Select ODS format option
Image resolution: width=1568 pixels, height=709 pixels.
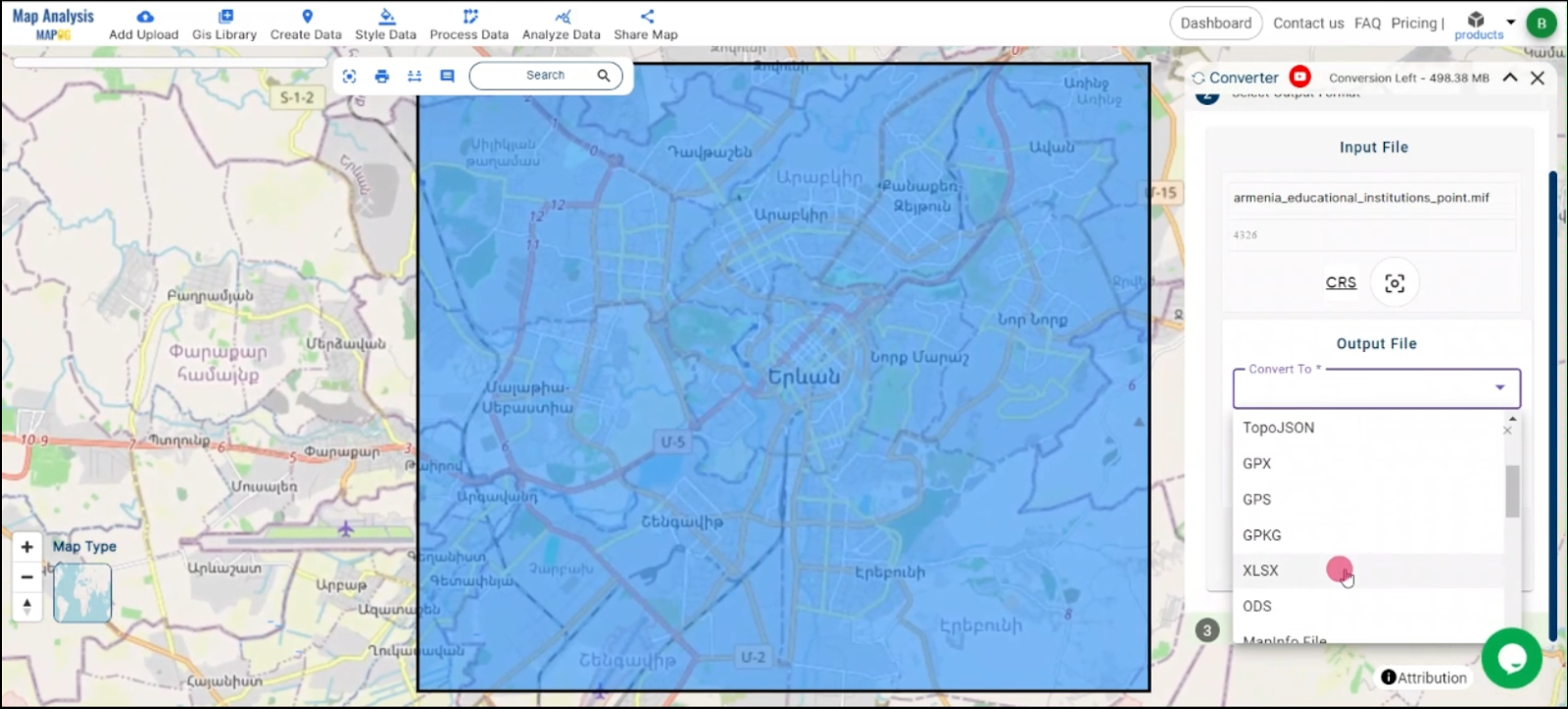click(x=1368, y=606)
